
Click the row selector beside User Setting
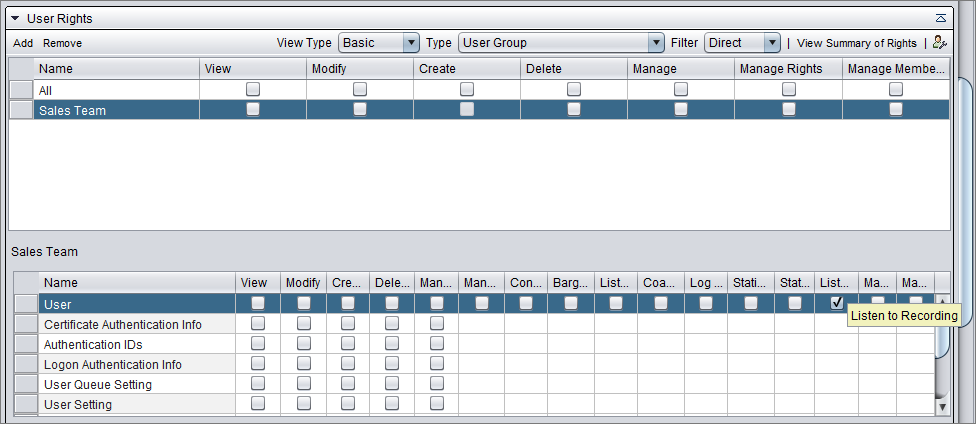26,404
